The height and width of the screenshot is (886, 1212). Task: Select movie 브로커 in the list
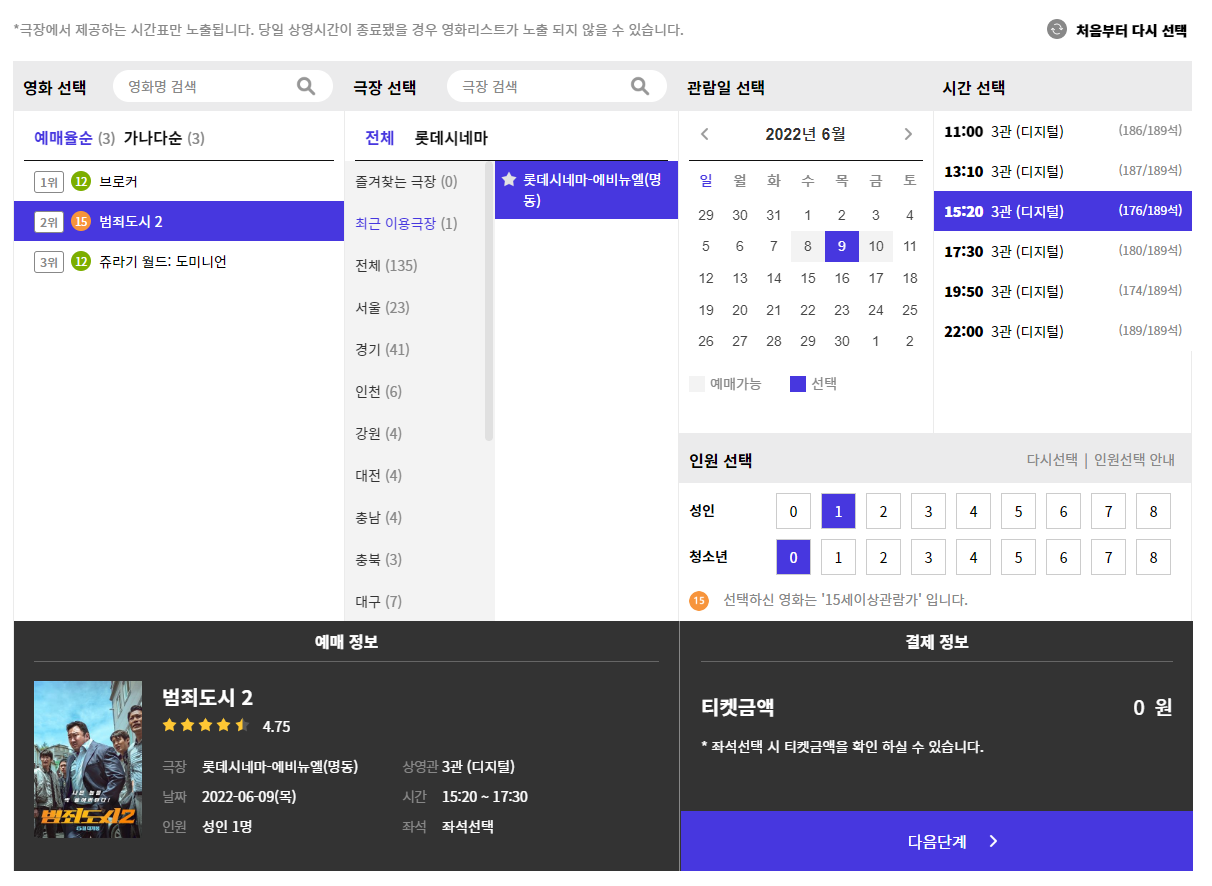tap(179, 181)
